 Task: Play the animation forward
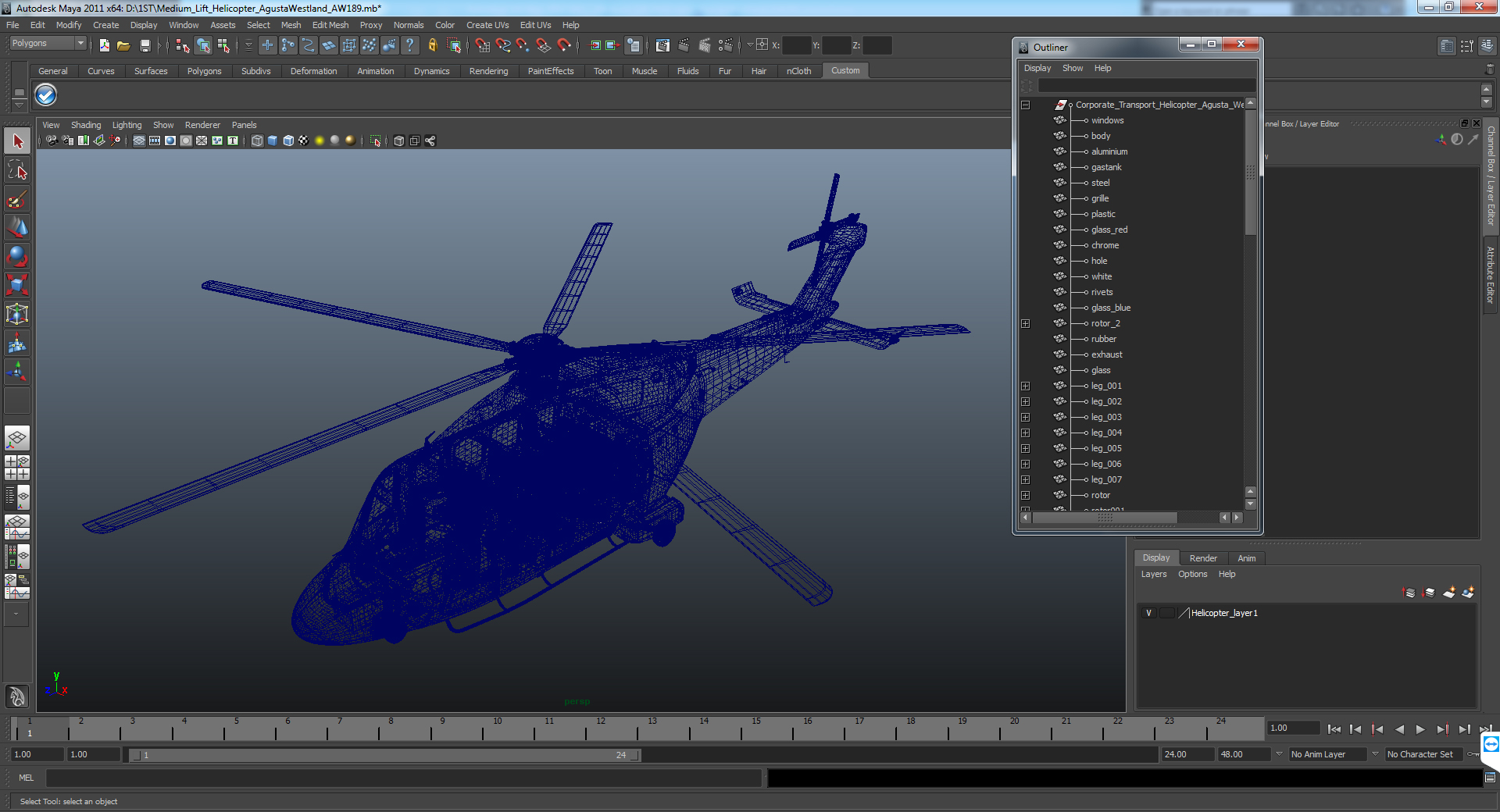[x=1420, y=729]
